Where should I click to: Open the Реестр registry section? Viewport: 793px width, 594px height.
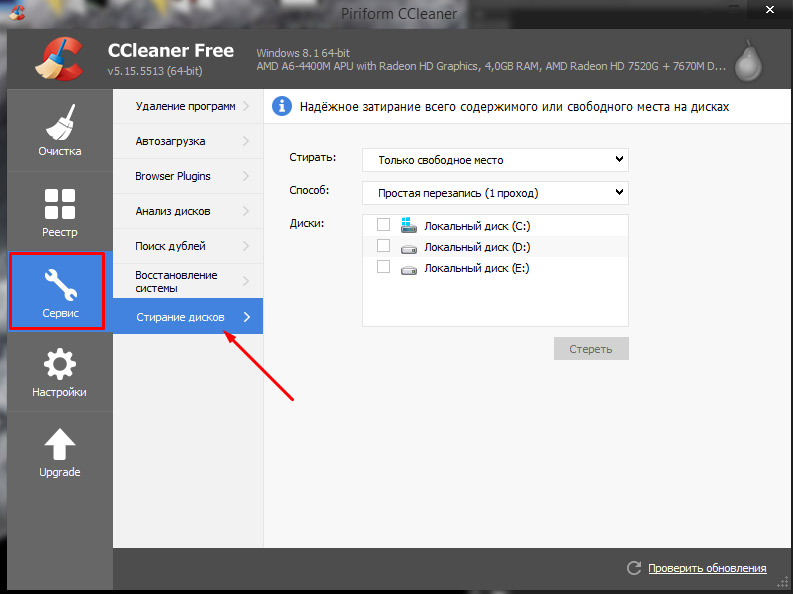coord(60,211)
